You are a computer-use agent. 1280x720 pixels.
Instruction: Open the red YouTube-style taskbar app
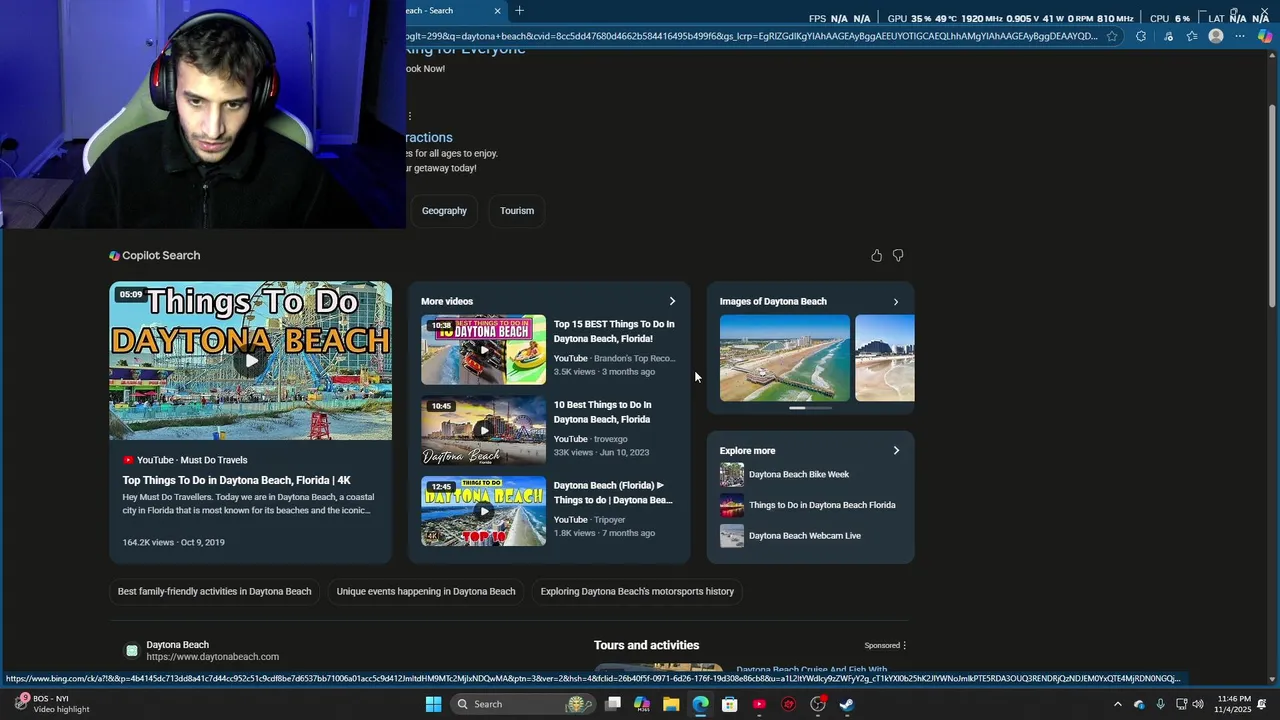(759, 705)
